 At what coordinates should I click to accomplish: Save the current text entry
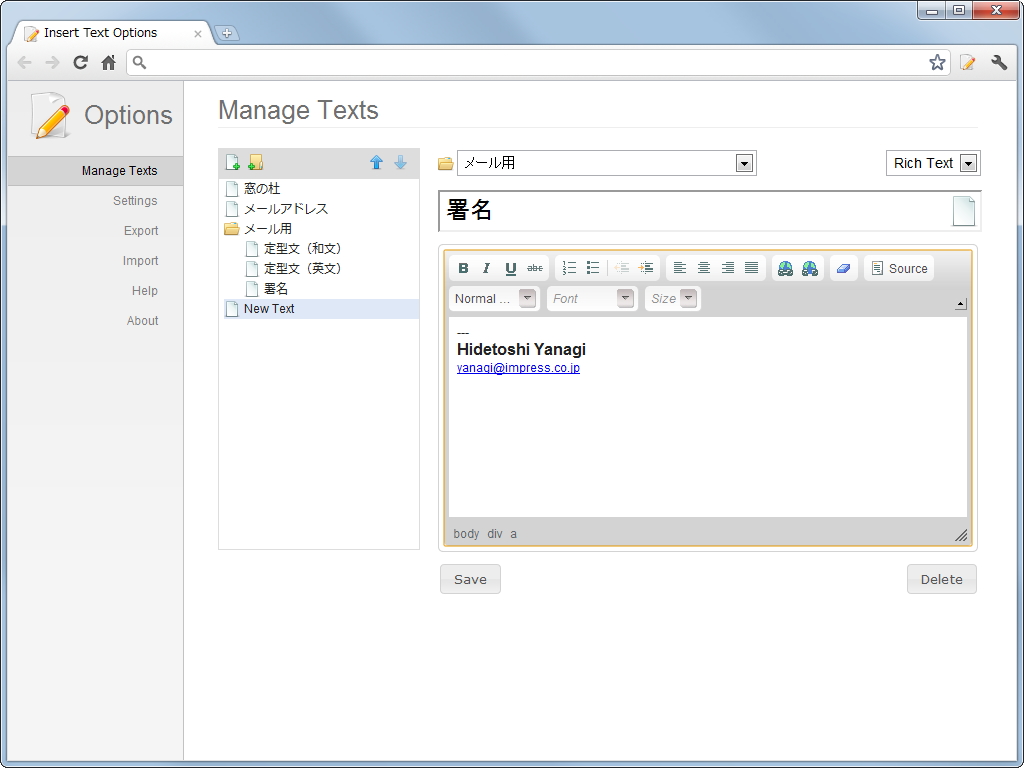[469, 578]
